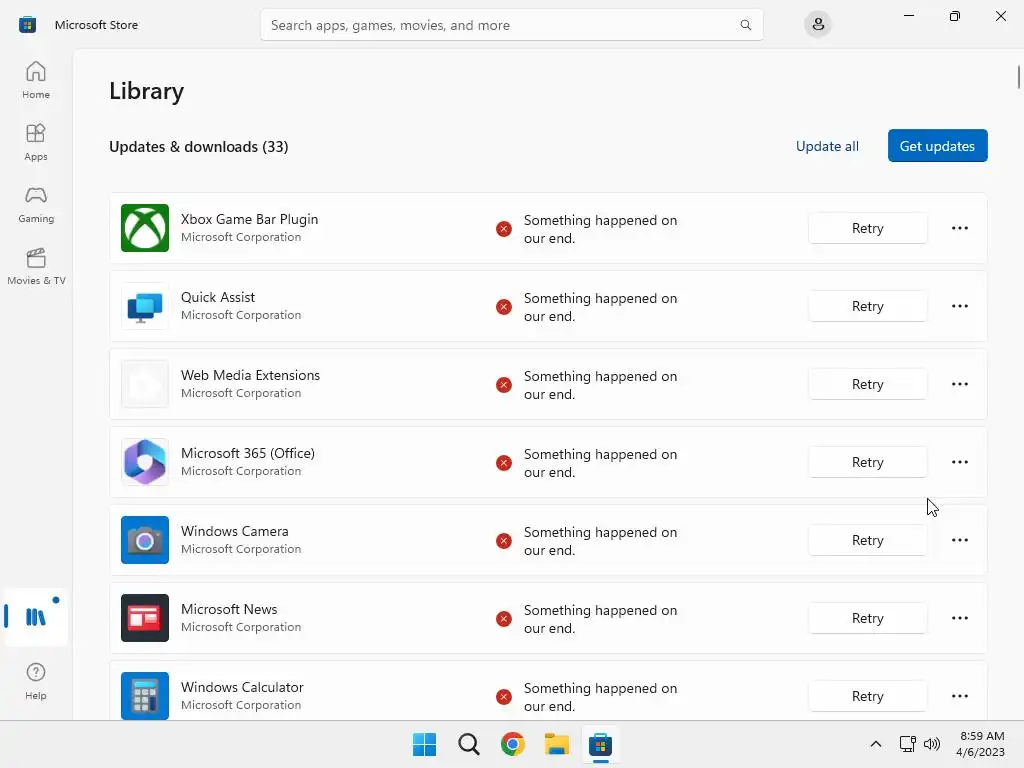Screen dimensions: 1024x768
Task: Select the Library icon in sidebar
Action: (x=36, y=616)
